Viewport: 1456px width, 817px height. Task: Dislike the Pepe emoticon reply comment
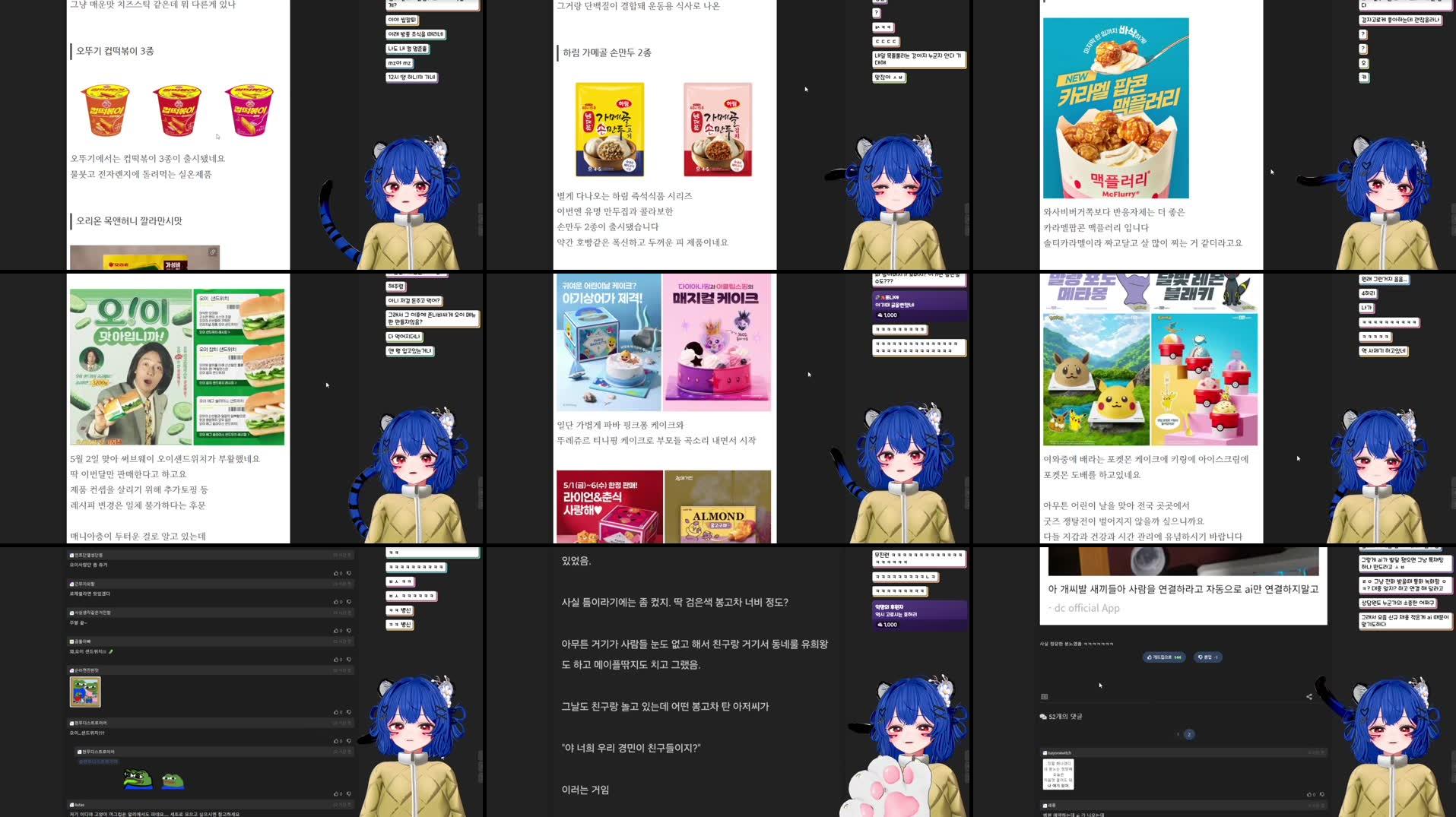click(x=349, y=793)
